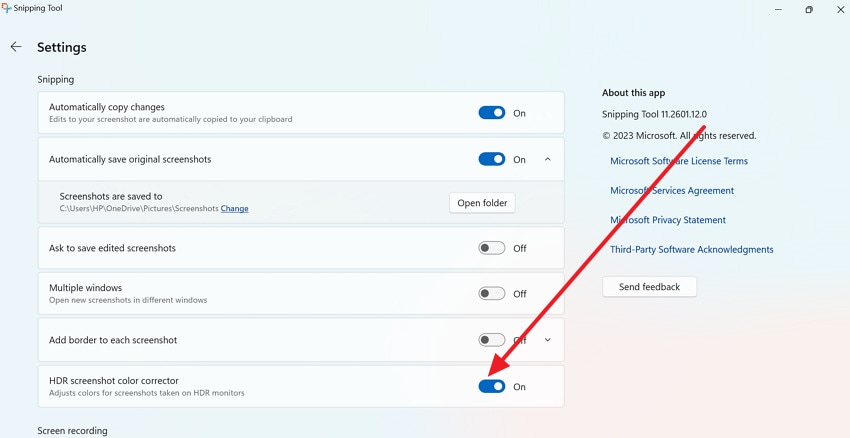Enable Add border to each screenshot
Screen dimensions: 850x438
point(492,340)
